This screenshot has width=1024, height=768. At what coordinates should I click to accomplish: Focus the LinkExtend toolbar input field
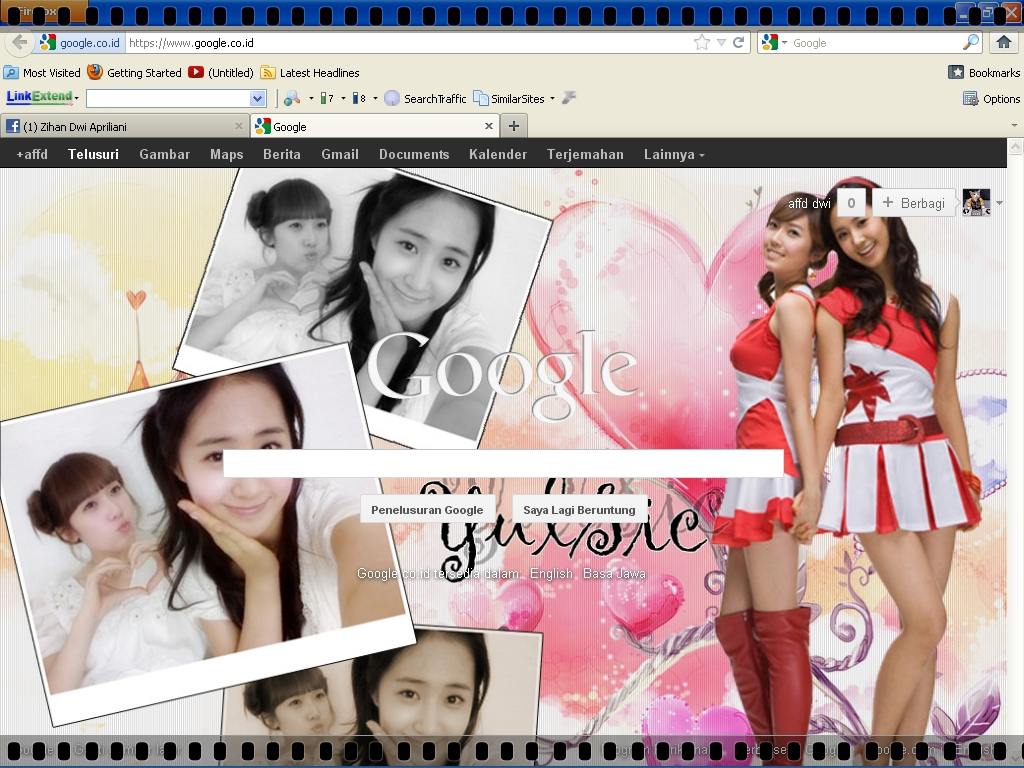coord(168,99)
